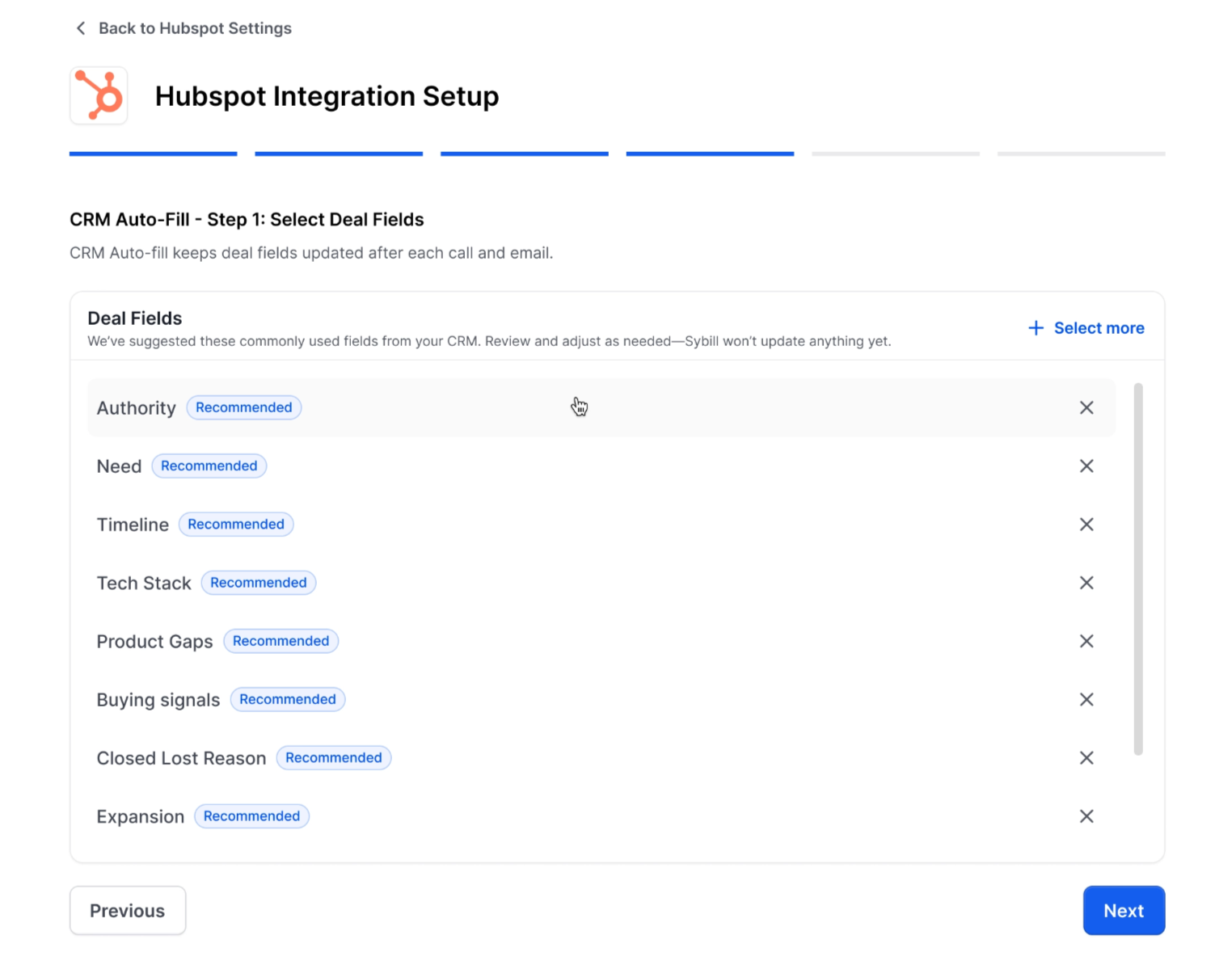Click the Hubspot logo icon

pyautogui.click(x=99, y=95)
